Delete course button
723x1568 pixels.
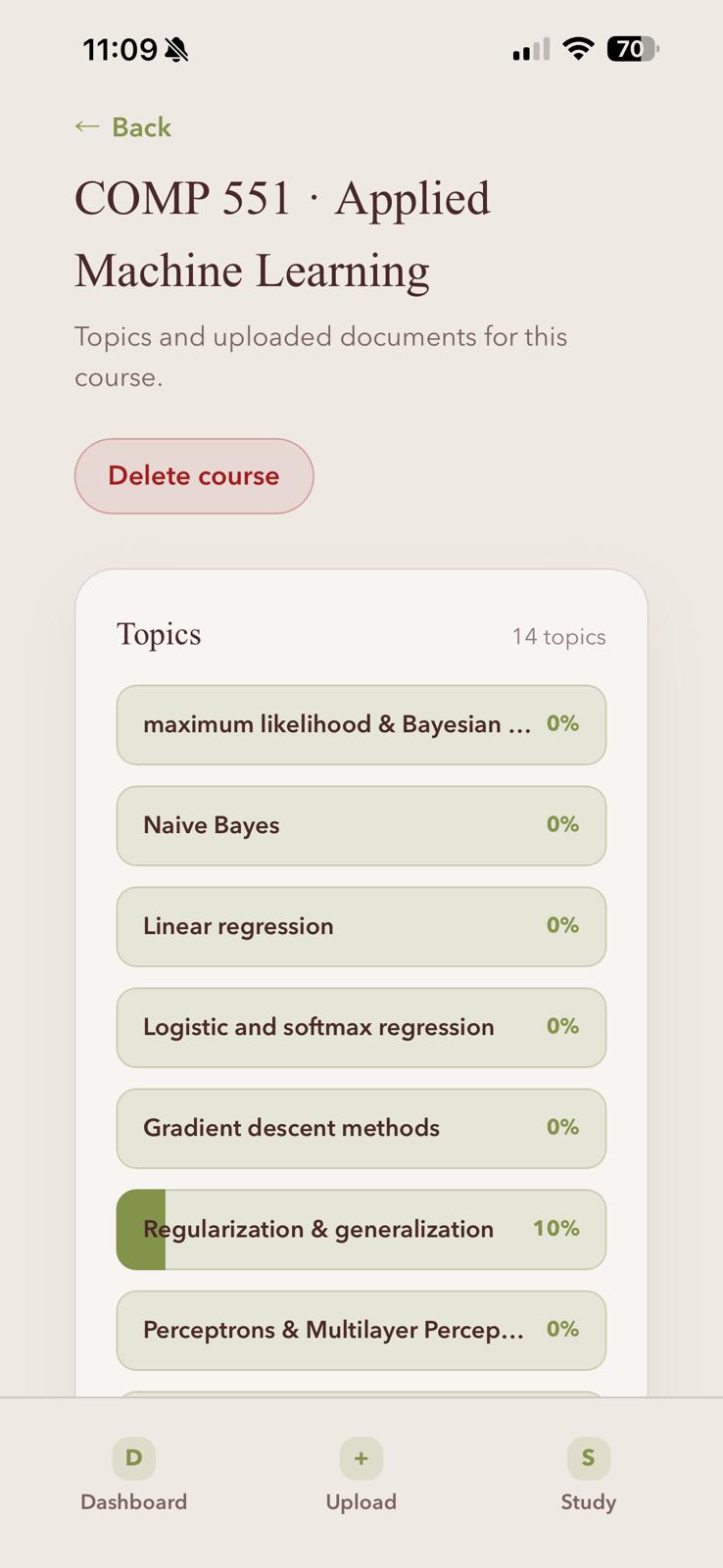(x=194, y=476)
